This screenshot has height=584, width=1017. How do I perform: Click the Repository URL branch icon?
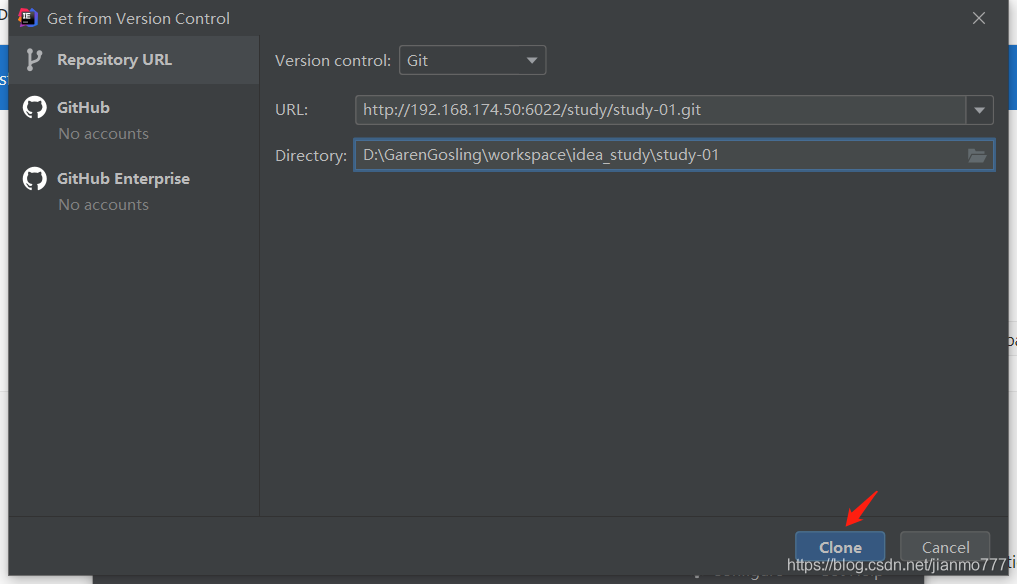tap(34, 60)
